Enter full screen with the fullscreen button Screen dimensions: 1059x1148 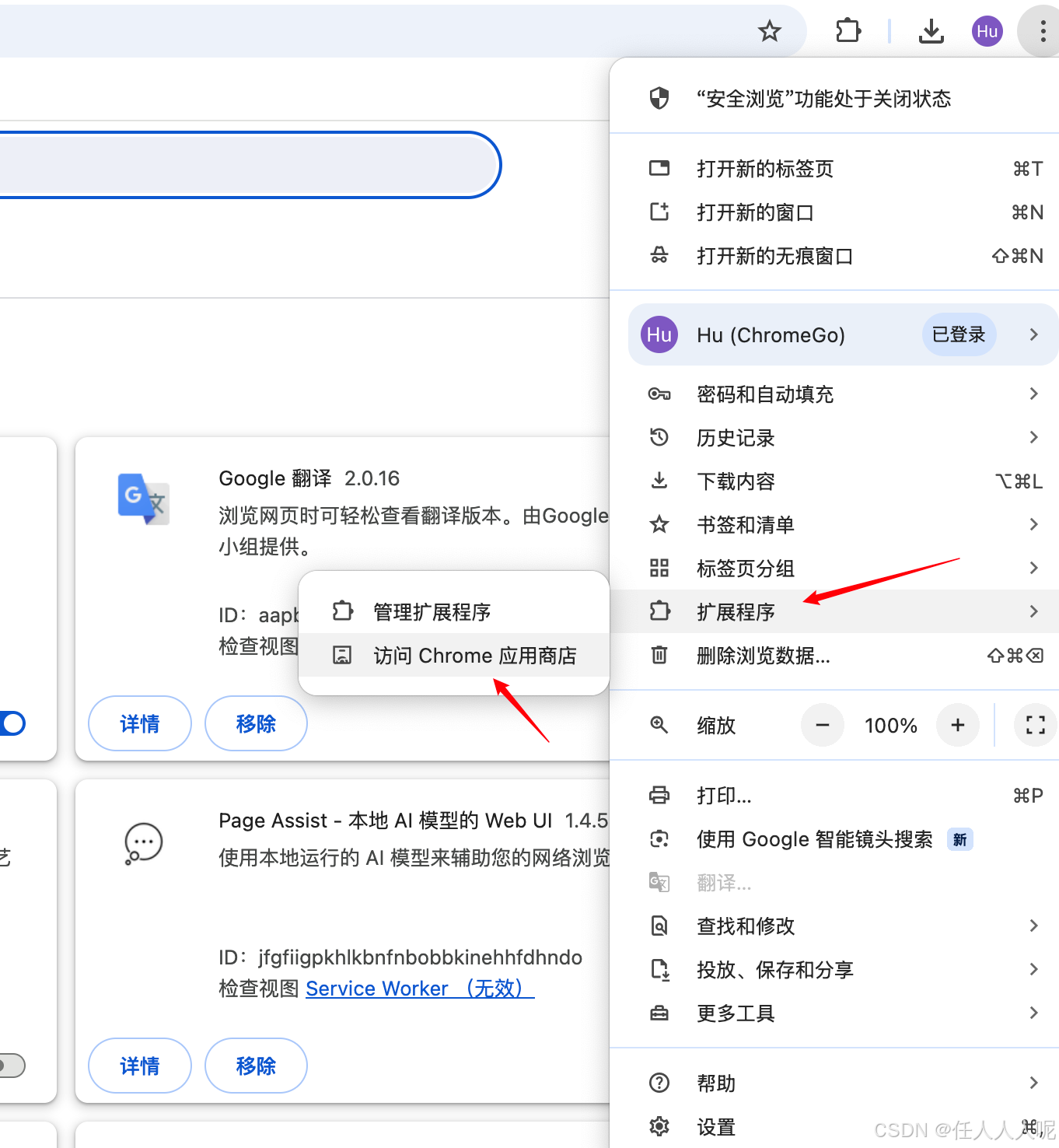pyautogui.click(x=1036, y=725)
